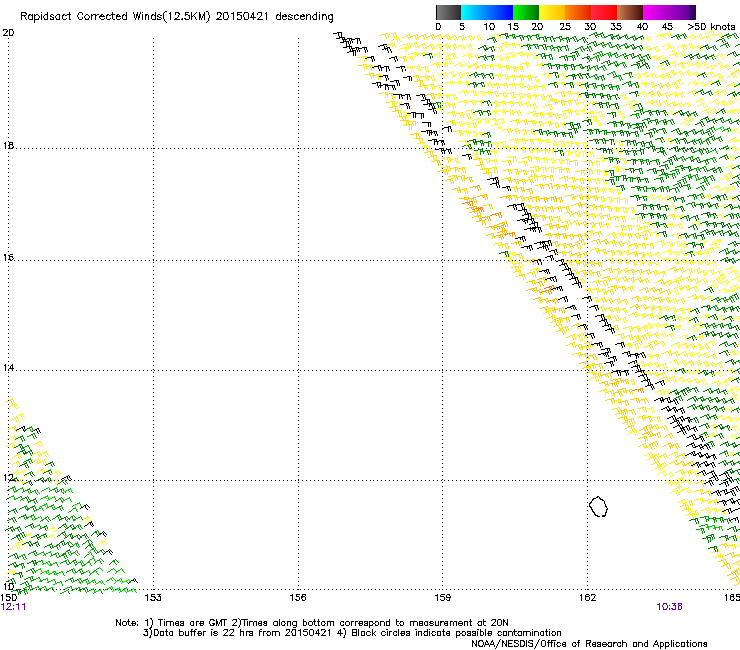Click the longitude label '159'
The image size is (740, 650).
point(442,598)
